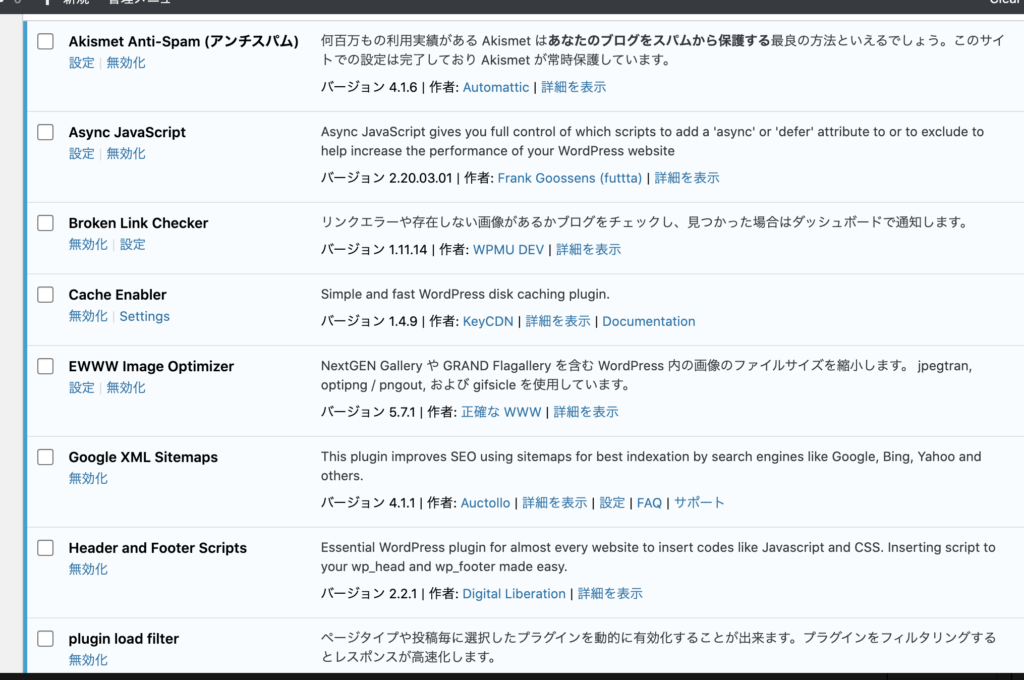
Task: Open the サポート link for Google XML Sitemaps
Action: tap(699, 503)
